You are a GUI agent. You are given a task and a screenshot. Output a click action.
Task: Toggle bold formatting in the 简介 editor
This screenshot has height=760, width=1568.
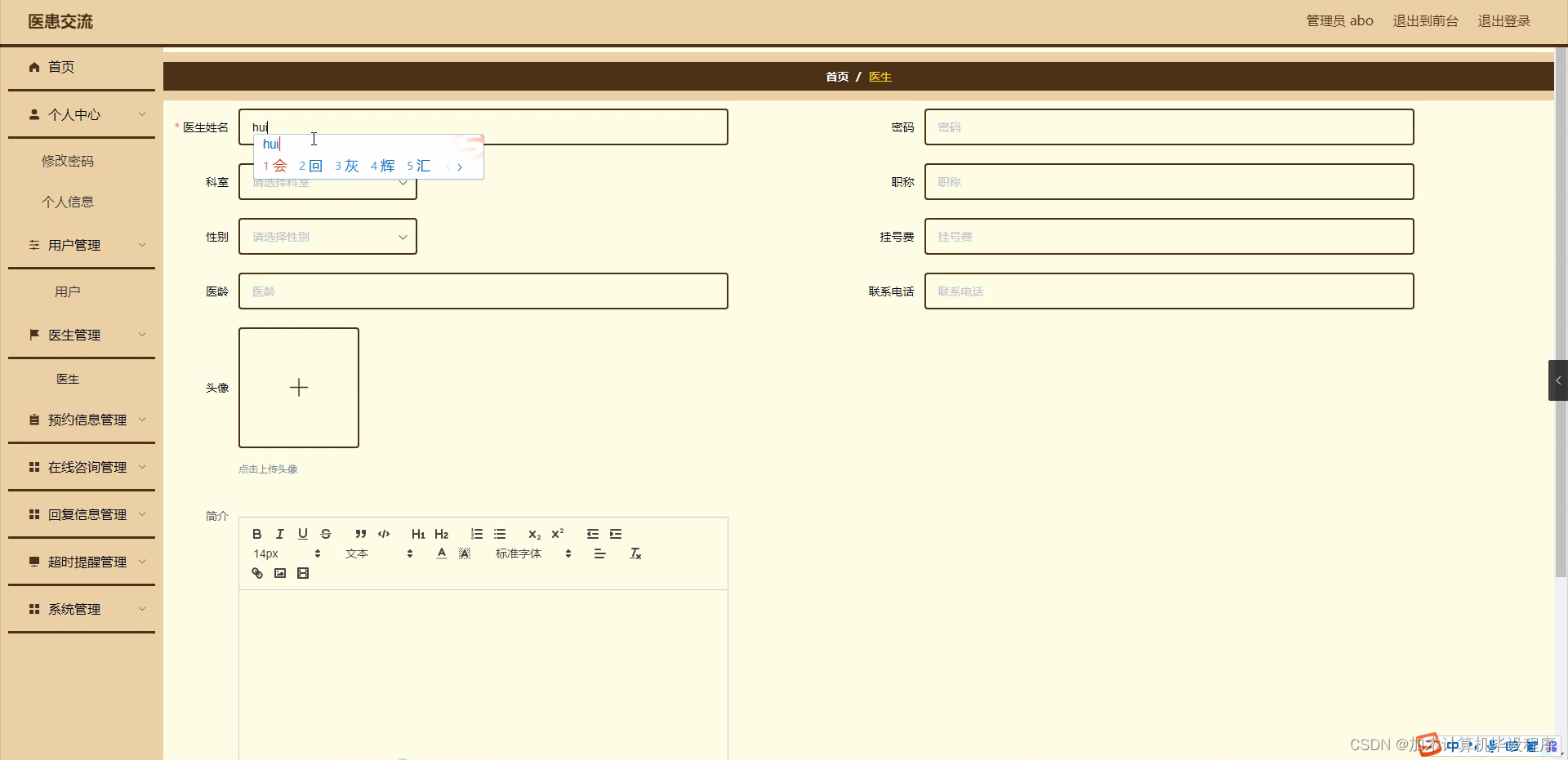click(257, 534)
